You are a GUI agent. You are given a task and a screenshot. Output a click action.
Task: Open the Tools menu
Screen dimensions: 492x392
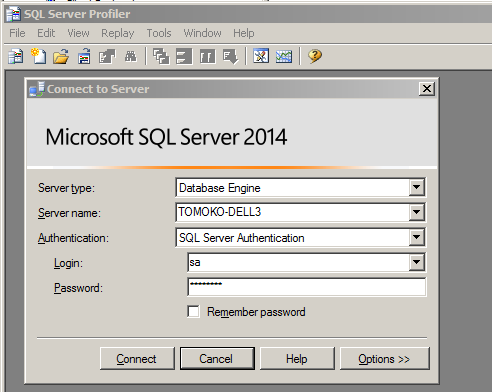tap(159, 33)
